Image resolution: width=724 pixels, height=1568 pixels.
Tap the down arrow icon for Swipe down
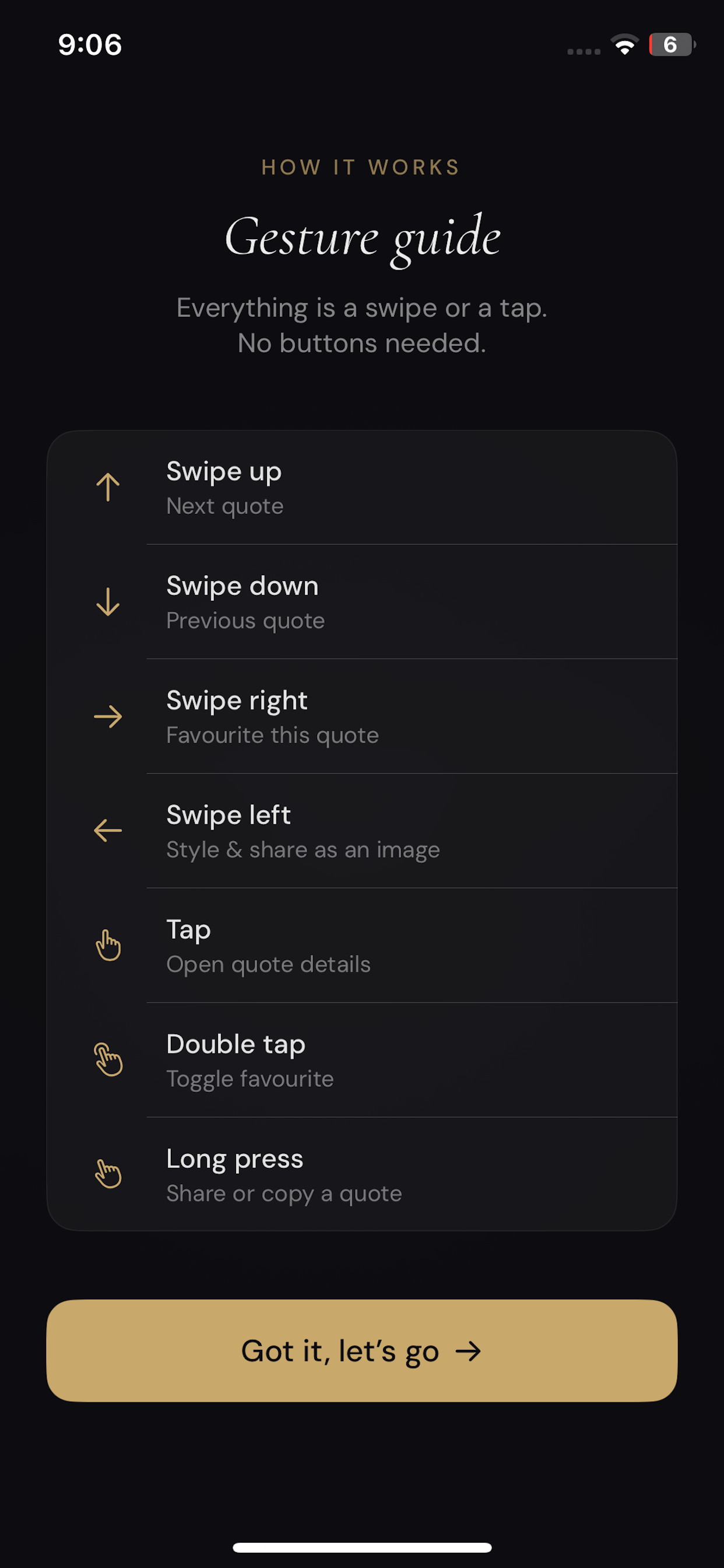tap(108, 601)
